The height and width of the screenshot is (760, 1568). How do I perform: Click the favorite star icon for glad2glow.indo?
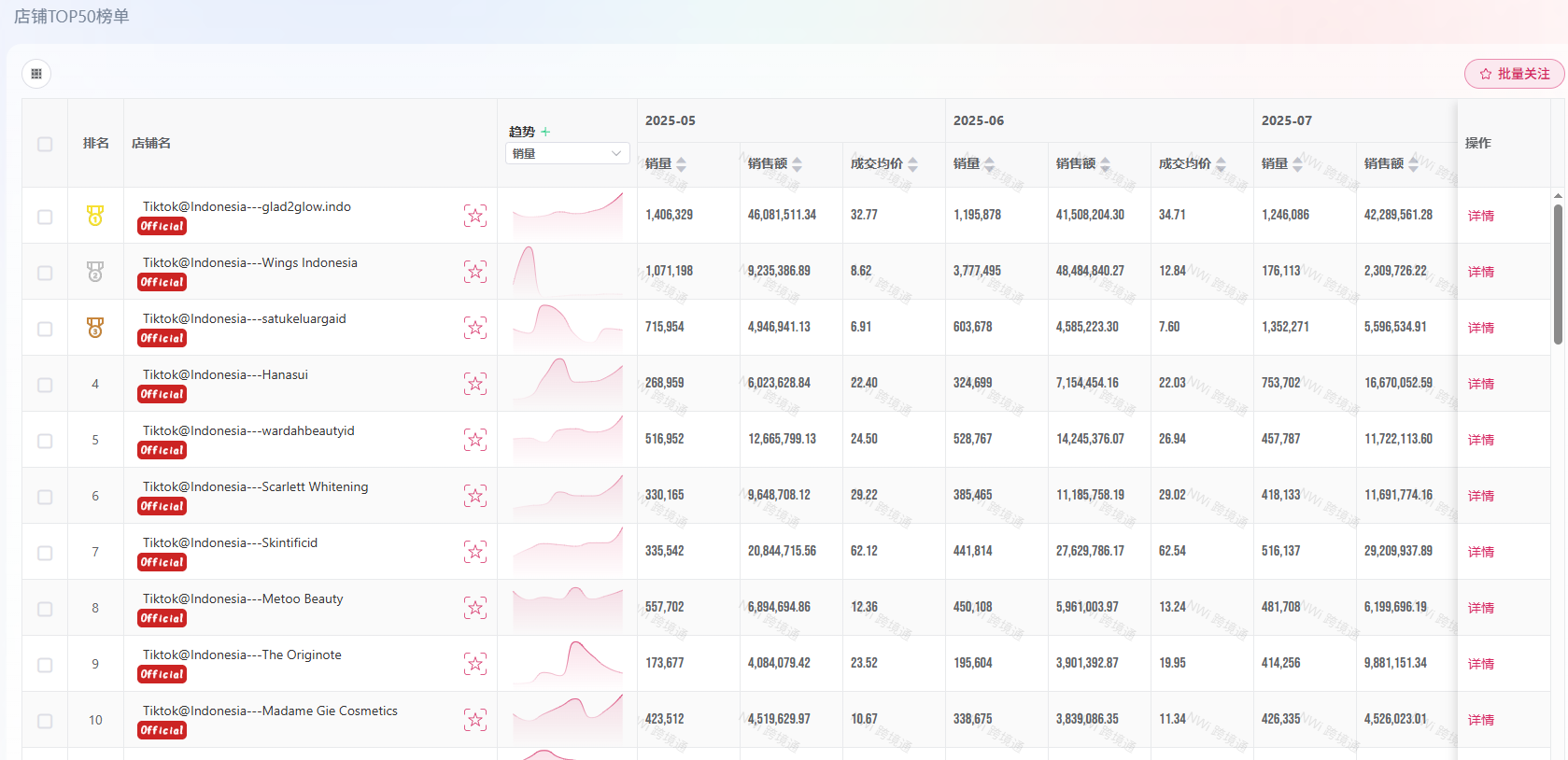click(x=475, y=216)
